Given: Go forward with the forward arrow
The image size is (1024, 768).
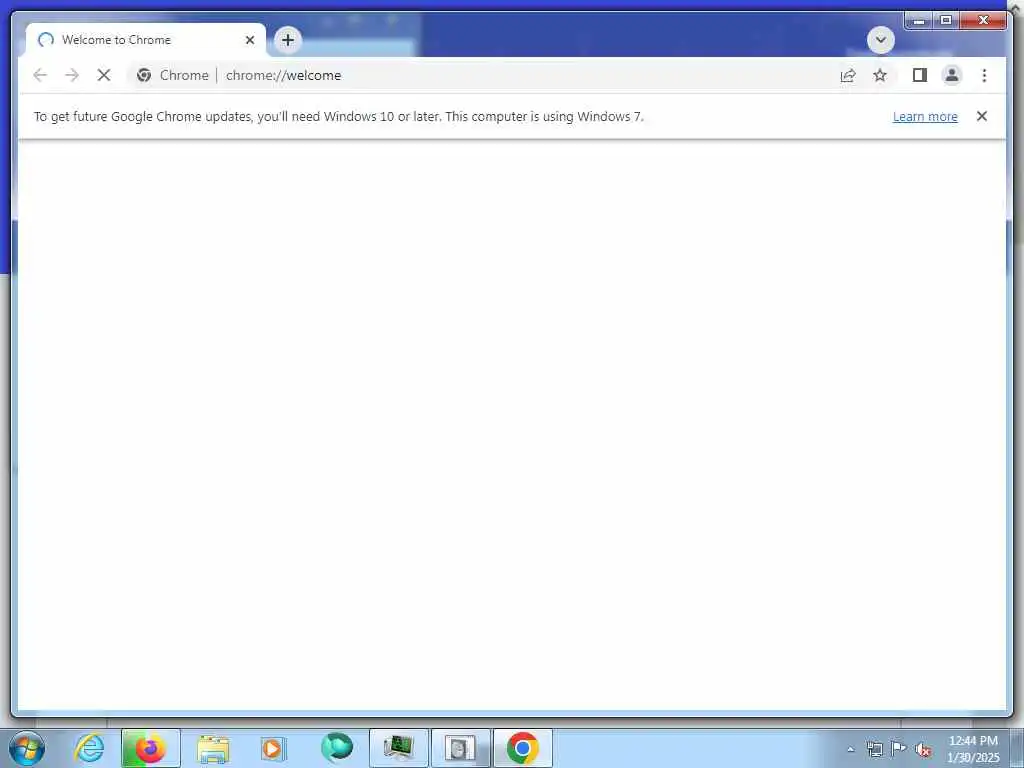Looking at the screenshot, I should [72, 75].
